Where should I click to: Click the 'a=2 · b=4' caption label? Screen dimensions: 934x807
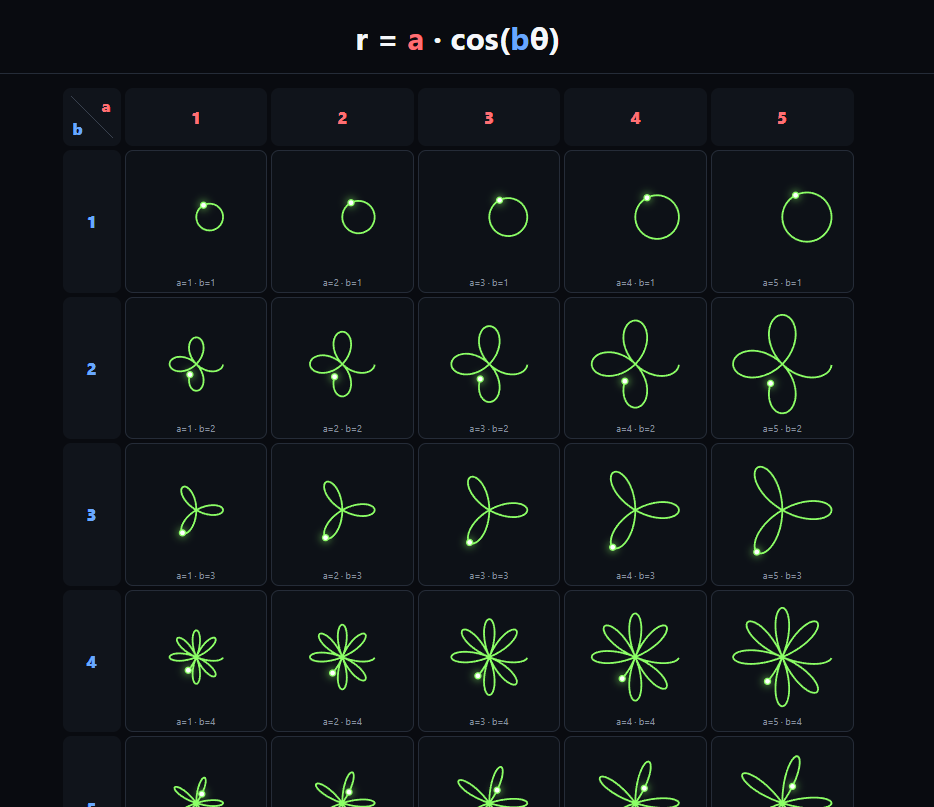pyautogui.click(x=343, y=722)
